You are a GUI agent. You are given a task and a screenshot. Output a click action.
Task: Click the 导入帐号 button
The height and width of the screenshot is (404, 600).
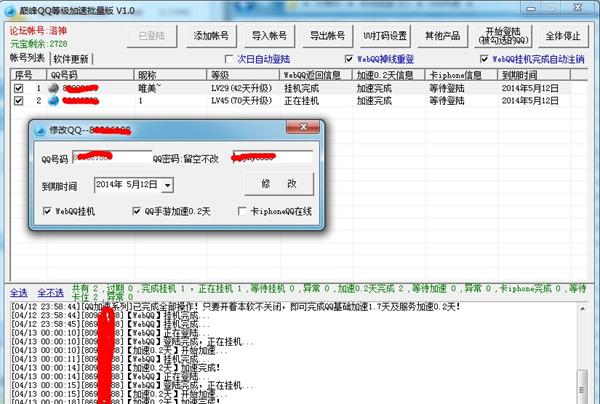[x=269, y=36]
